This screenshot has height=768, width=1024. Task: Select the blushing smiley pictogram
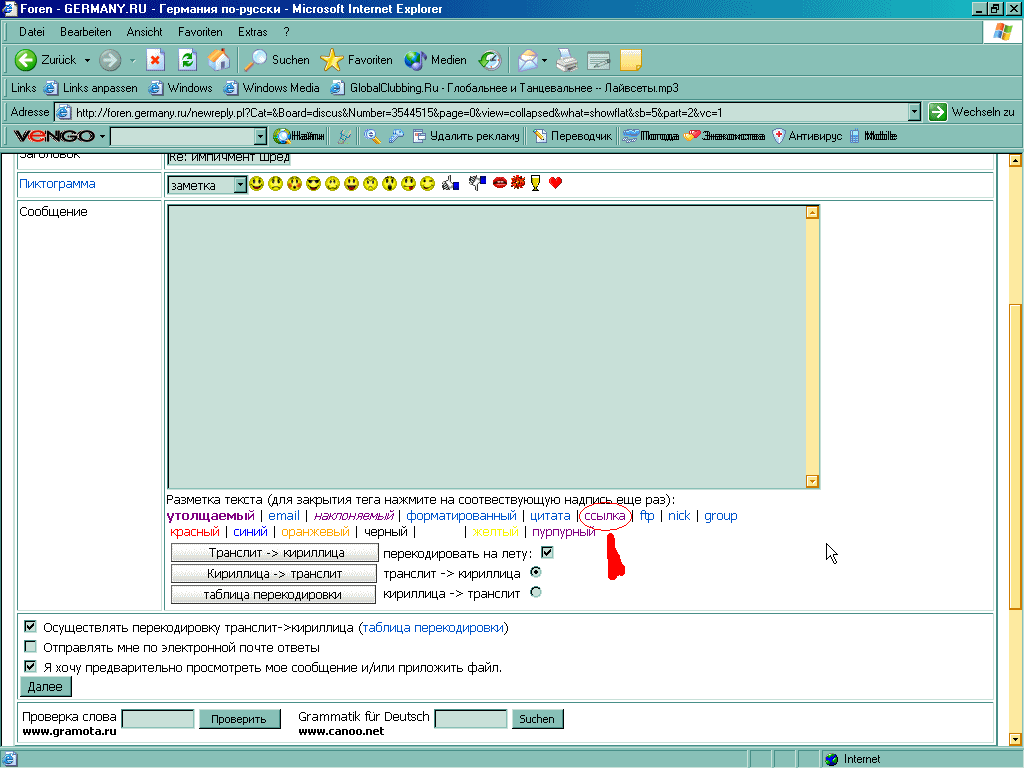[295, 184]
